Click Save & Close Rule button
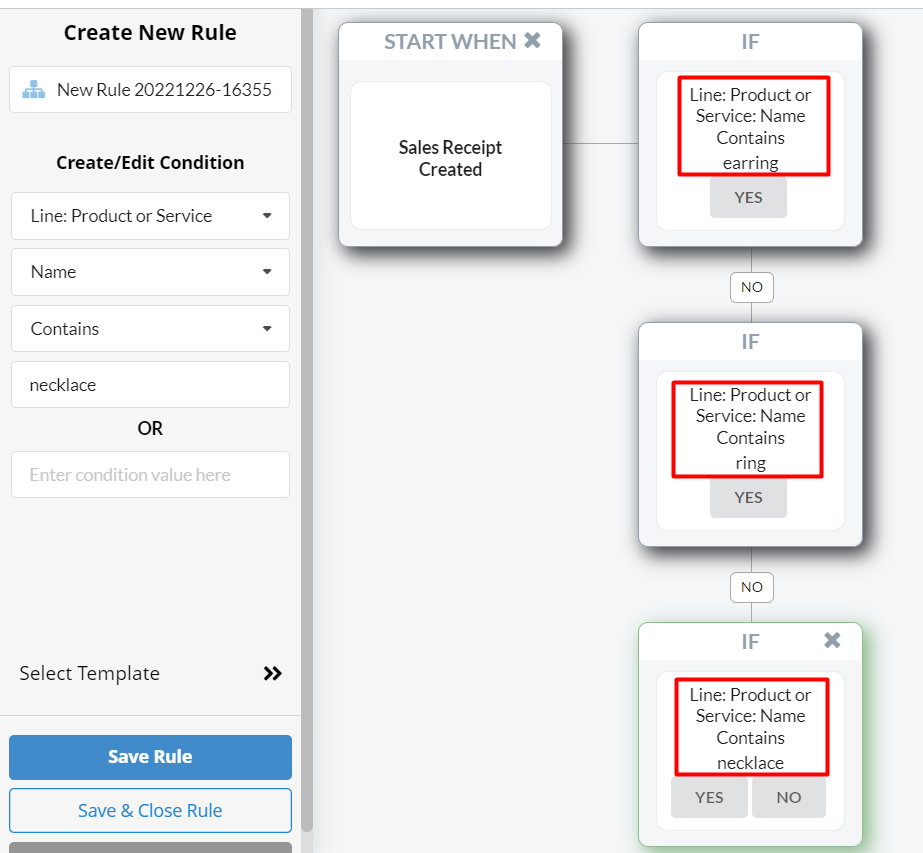Image resolution: width=923 pixels, height=853 pixels. pyautogui.click(x=150, y=811)
